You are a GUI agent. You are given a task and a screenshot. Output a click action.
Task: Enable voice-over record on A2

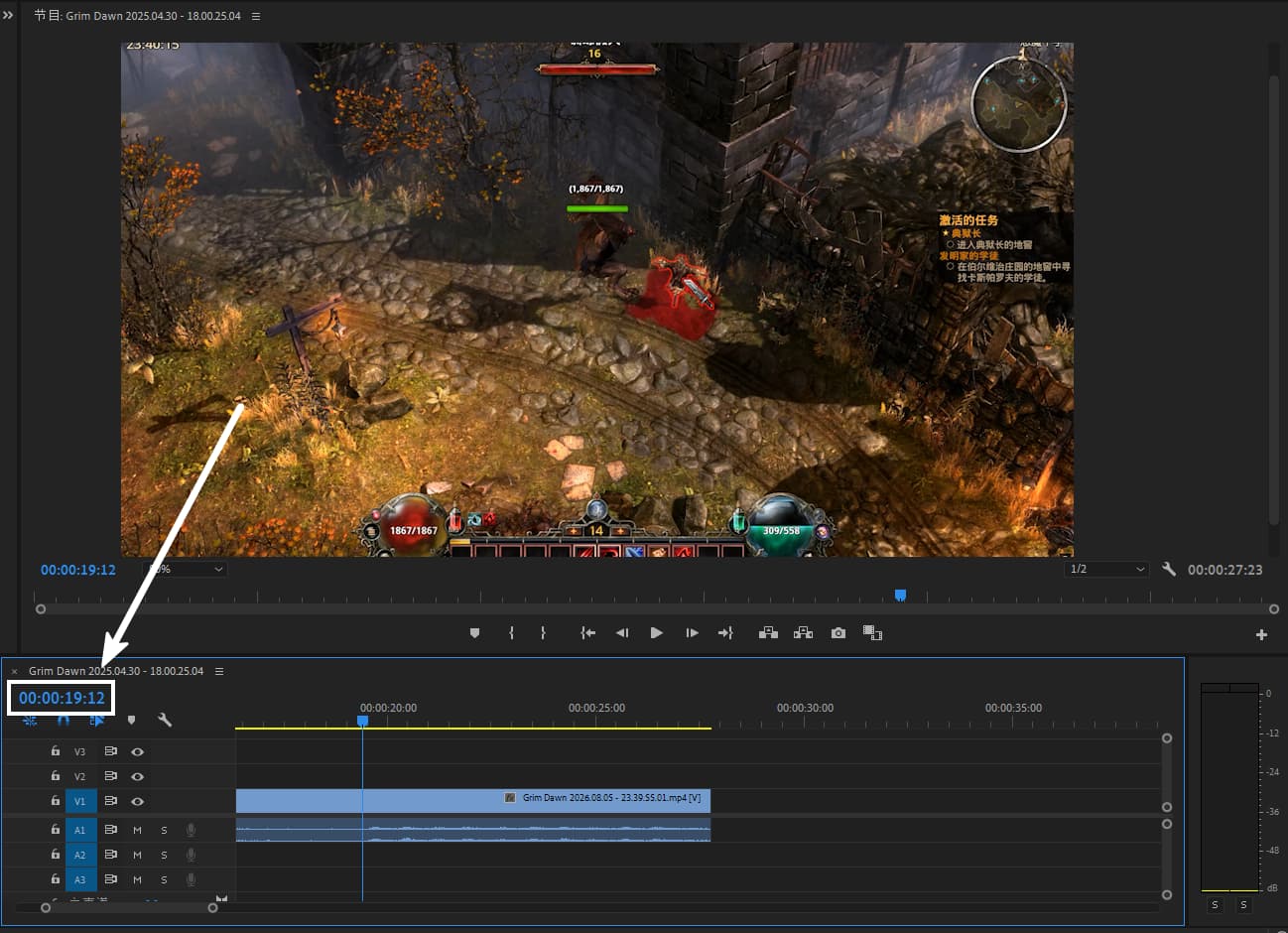(191, 855)
